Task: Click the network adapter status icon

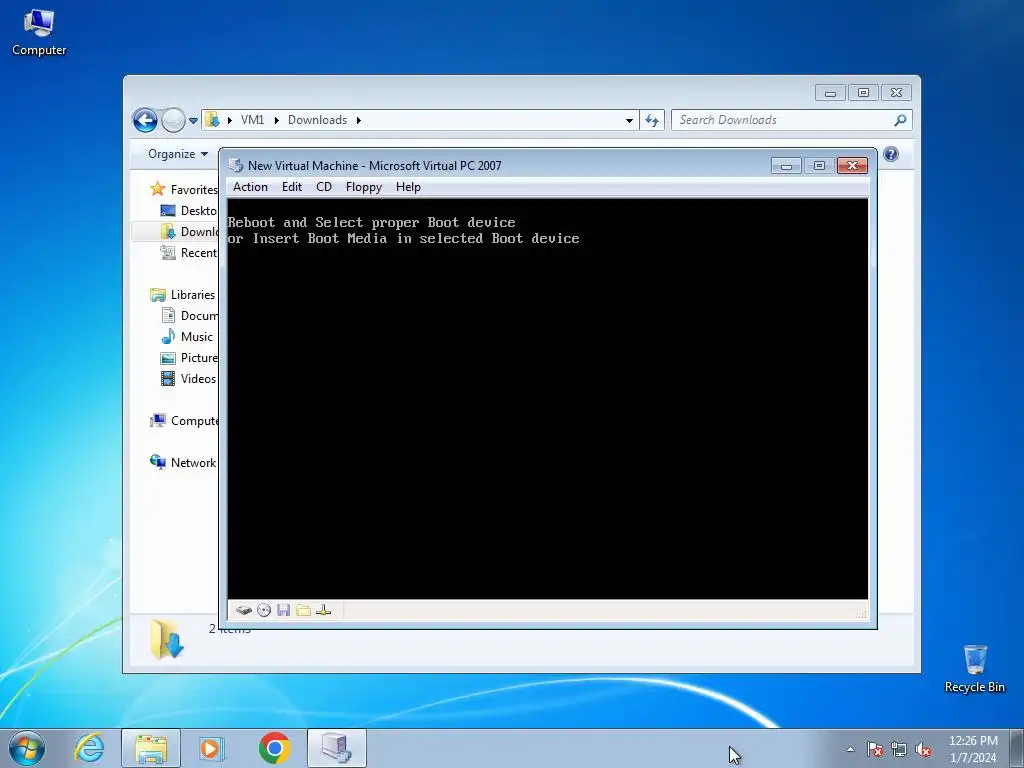Action: coord(323,610)
